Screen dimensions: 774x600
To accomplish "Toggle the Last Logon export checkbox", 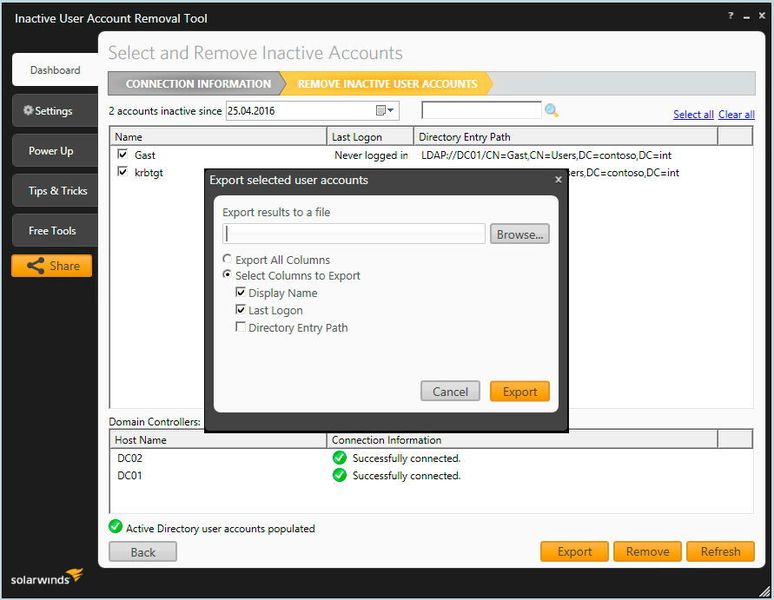I will point(240,309).
